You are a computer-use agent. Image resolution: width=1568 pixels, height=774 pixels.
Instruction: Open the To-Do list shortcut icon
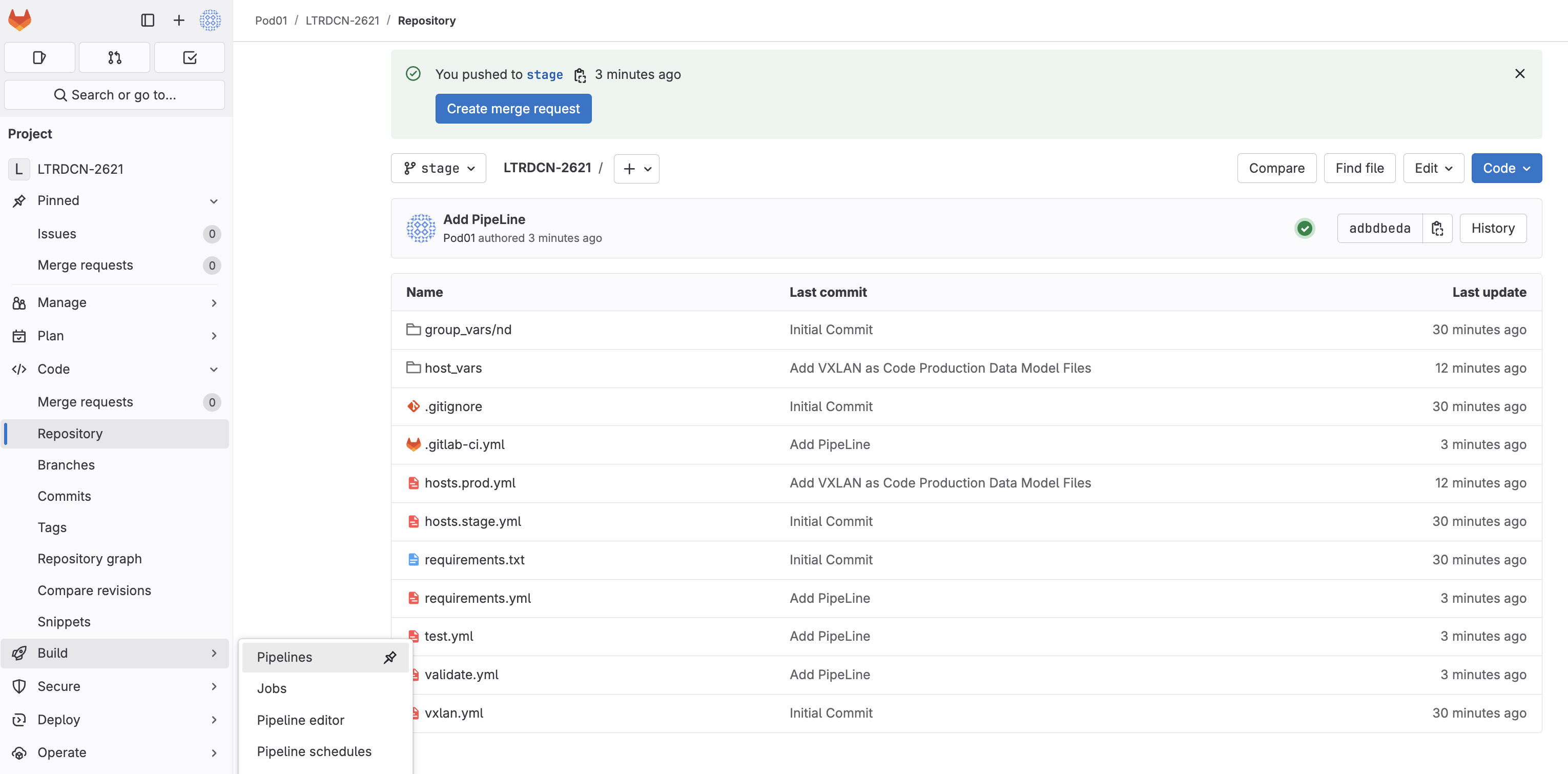[x=189, y=58]
